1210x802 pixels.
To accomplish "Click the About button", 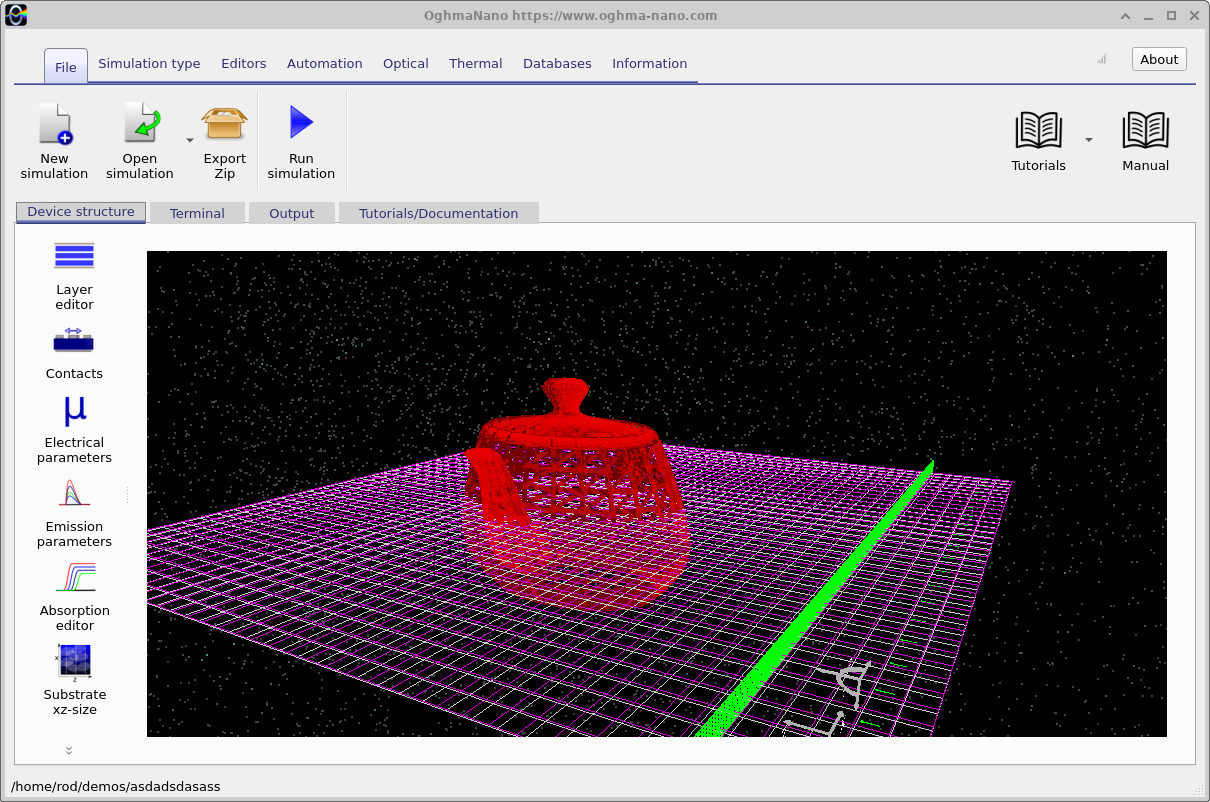I will 1159,59.
